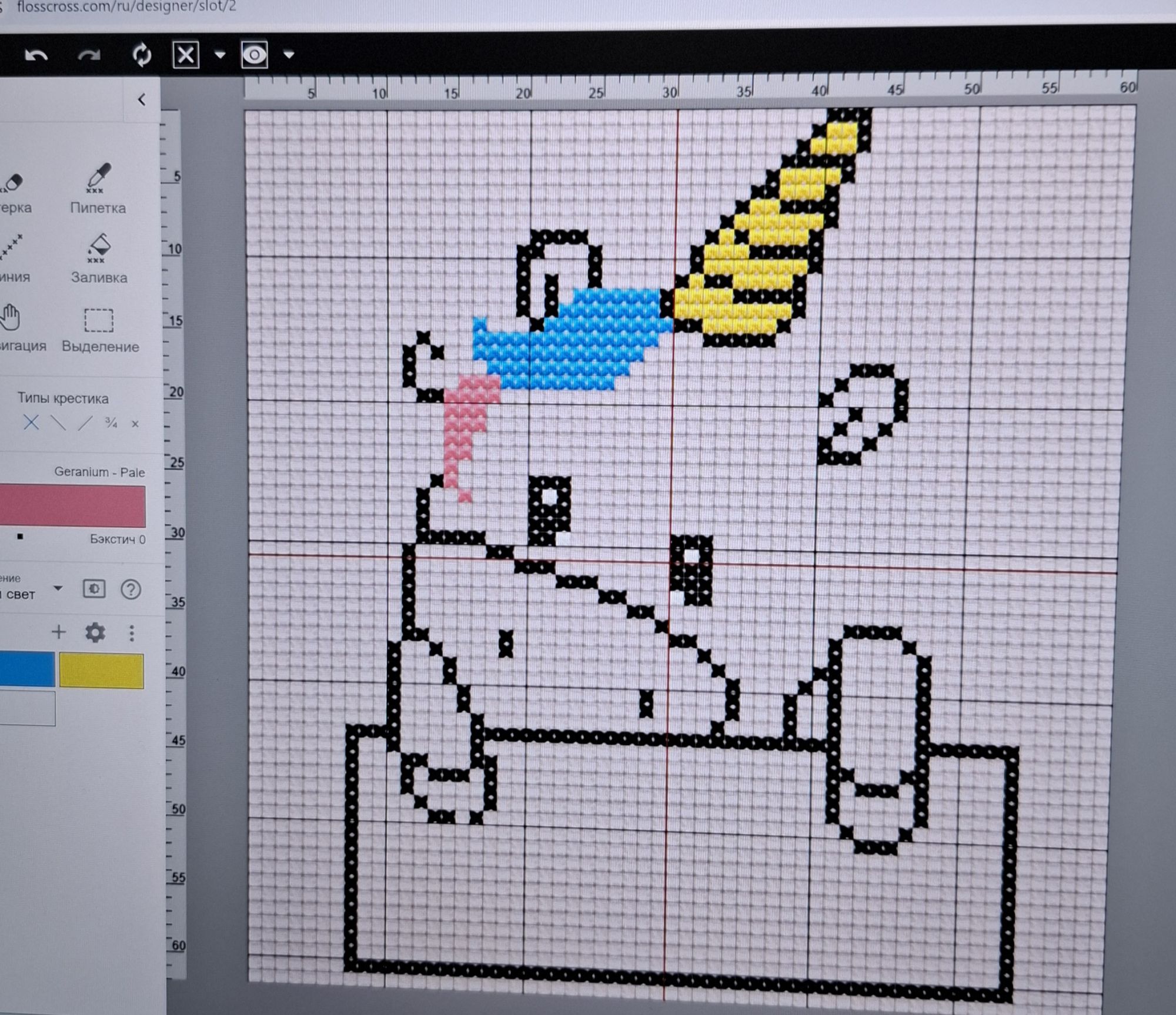Select the three-quarter stitch type
This screenshot has width=1176, height=1015.
coord(111,423)
